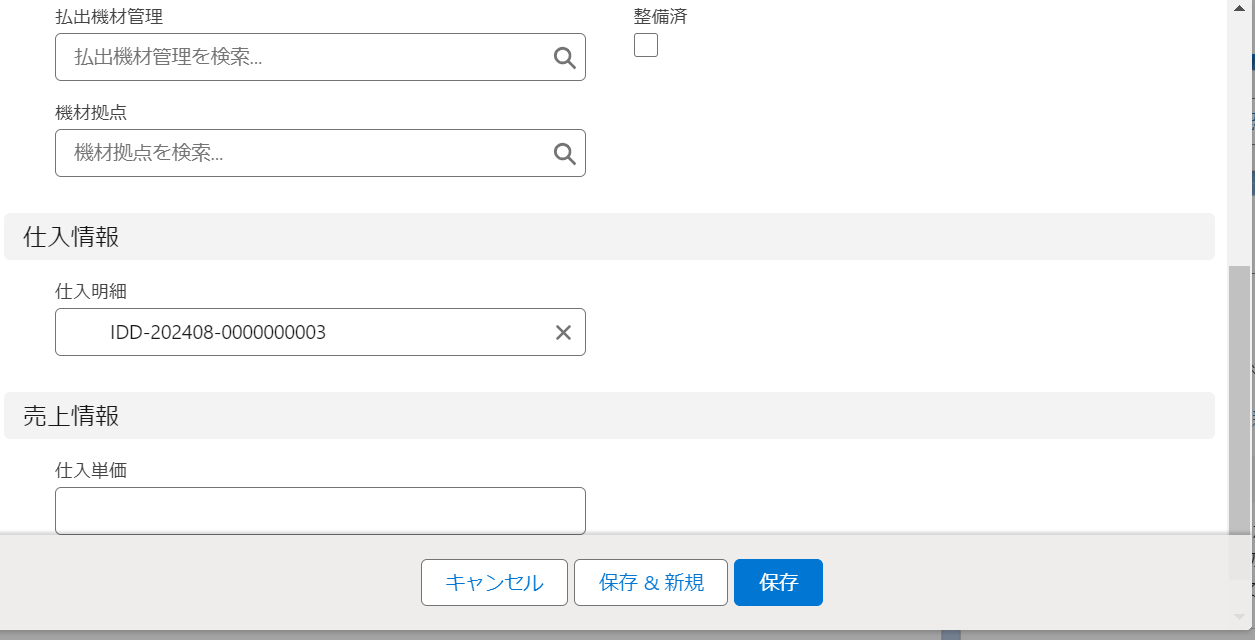Click the search icon in 払出機材管理 field
Image resolution: width=1255 pixels, height=640 pixels.
[564, 58]
